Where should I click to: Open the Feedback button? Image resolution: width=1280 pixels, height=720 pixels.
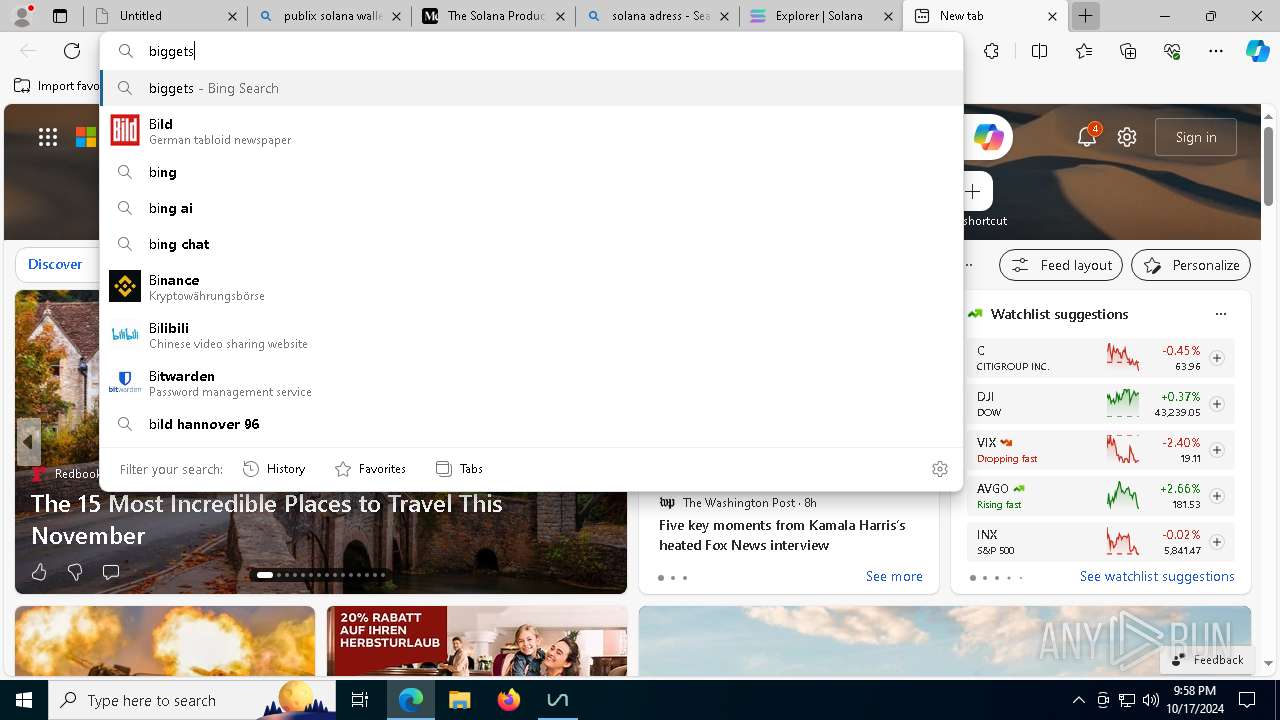tap(1207, 660)
